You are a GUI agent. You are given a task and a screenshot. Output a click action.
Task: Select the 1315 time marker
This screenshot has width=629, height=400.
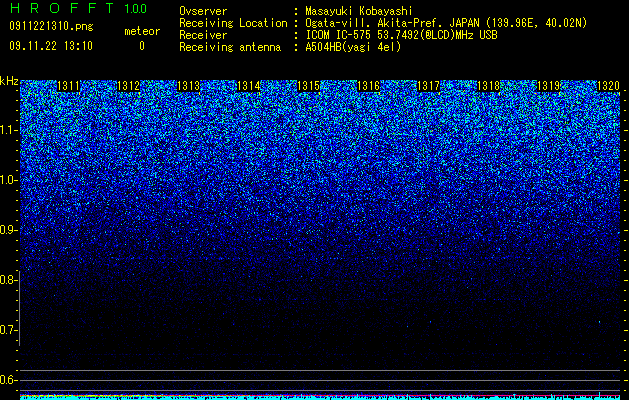[x=308, y=86]
